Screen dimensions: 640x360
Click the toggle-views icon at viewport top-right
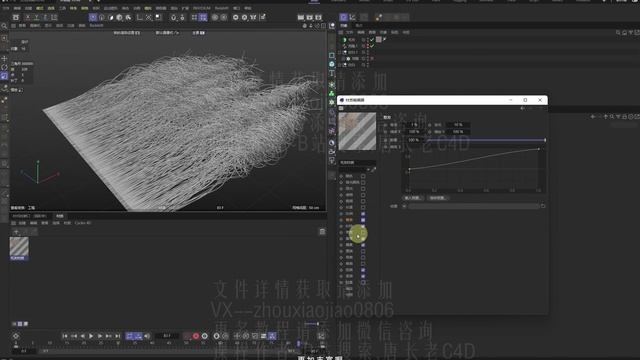[324, 26]
